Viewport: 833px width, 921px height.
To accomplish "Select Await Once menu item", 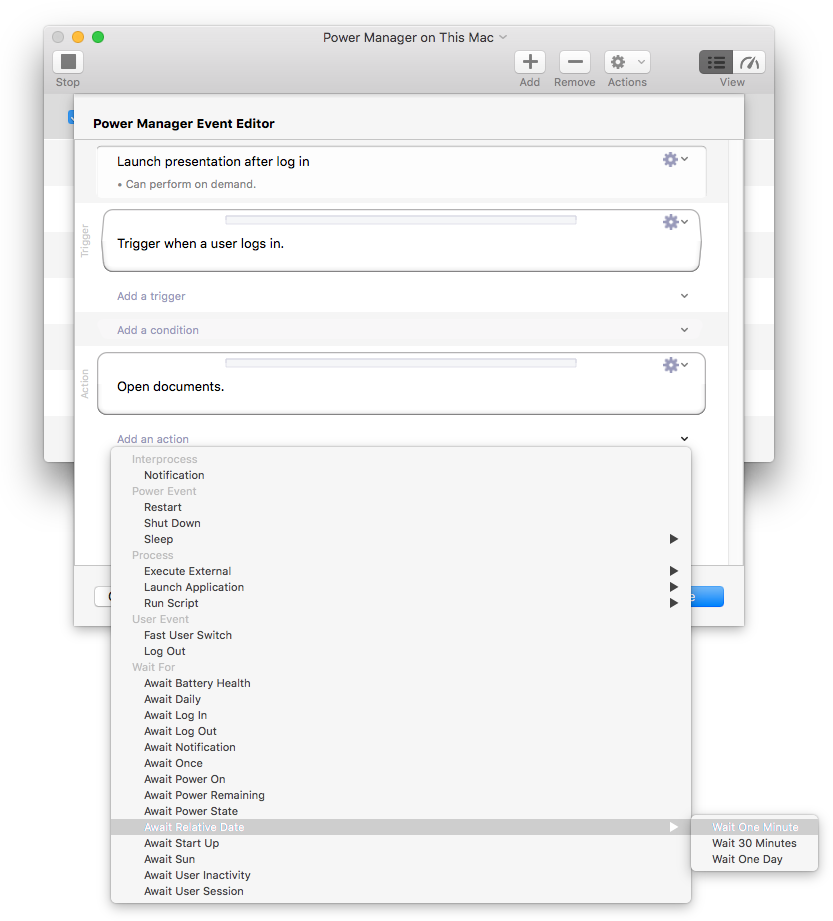I will click(x=401, y=763).
